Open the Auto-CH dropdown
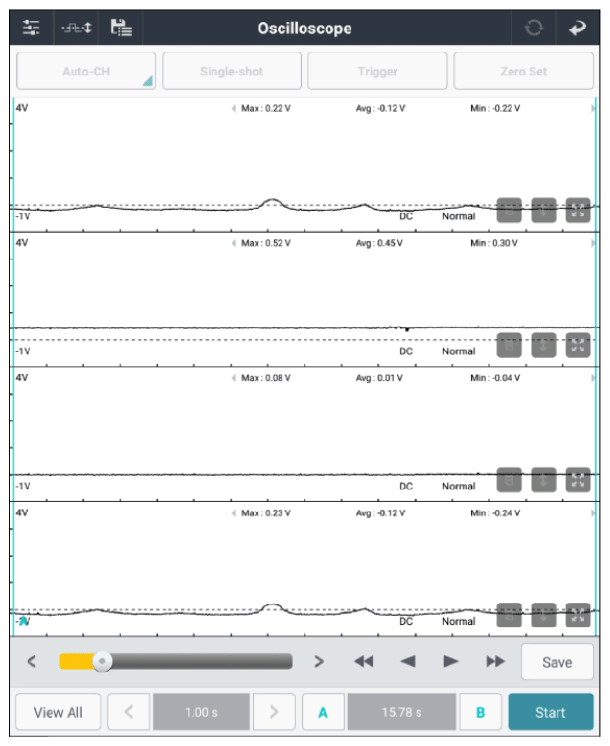The height and width of the screenshot is (746, 610). point(85,72)
